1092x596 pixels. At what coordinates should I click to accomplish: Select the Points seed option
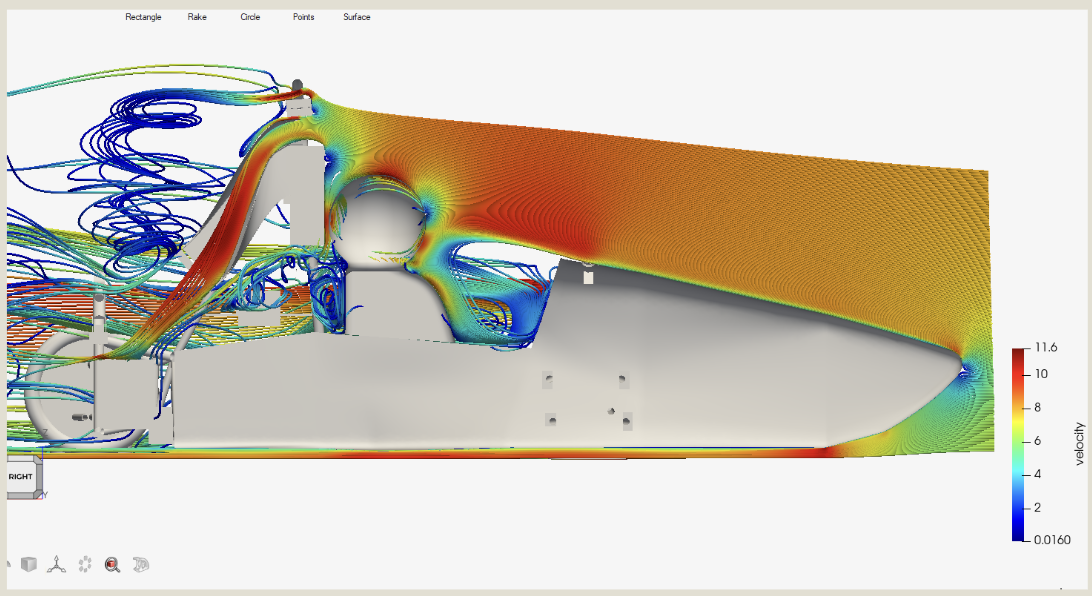(x=303, y=17)
